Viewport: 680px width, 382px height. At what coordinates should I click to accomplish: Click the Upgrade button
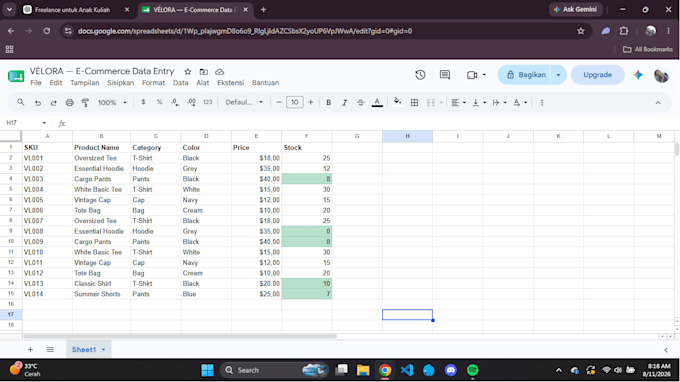coord(597,75)
